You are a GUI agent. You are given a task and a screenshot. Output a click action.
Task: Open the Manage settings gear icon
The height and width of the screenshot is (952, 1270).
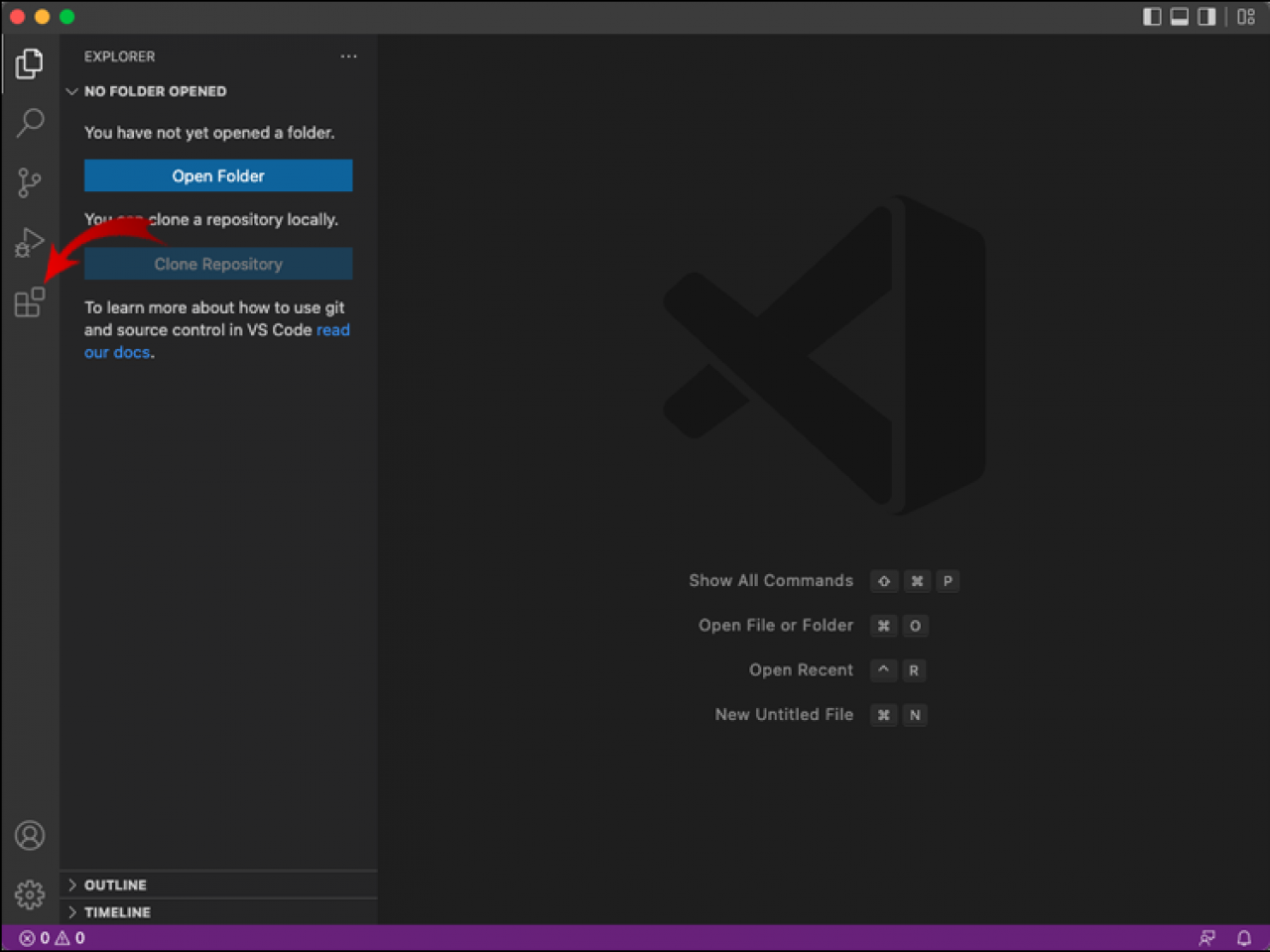29,893
